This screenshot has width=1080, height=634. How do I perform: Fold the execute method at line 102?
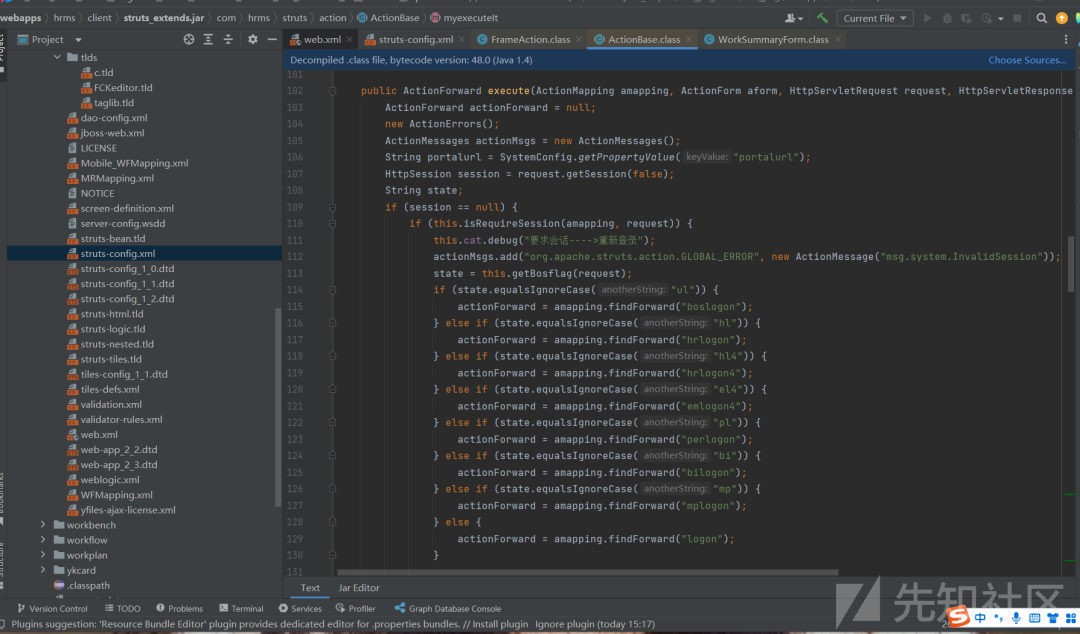click(333, 91)
